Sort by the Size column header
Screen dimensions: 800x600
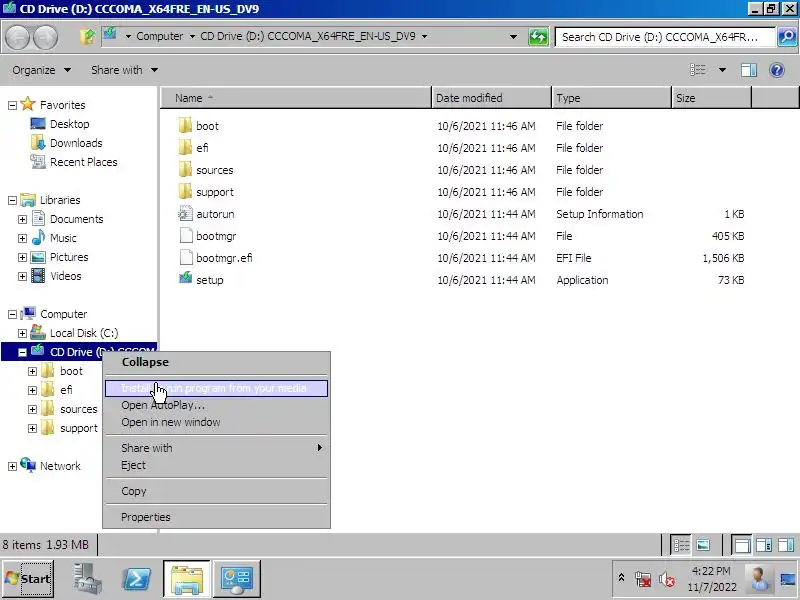[x=712, y=98]
